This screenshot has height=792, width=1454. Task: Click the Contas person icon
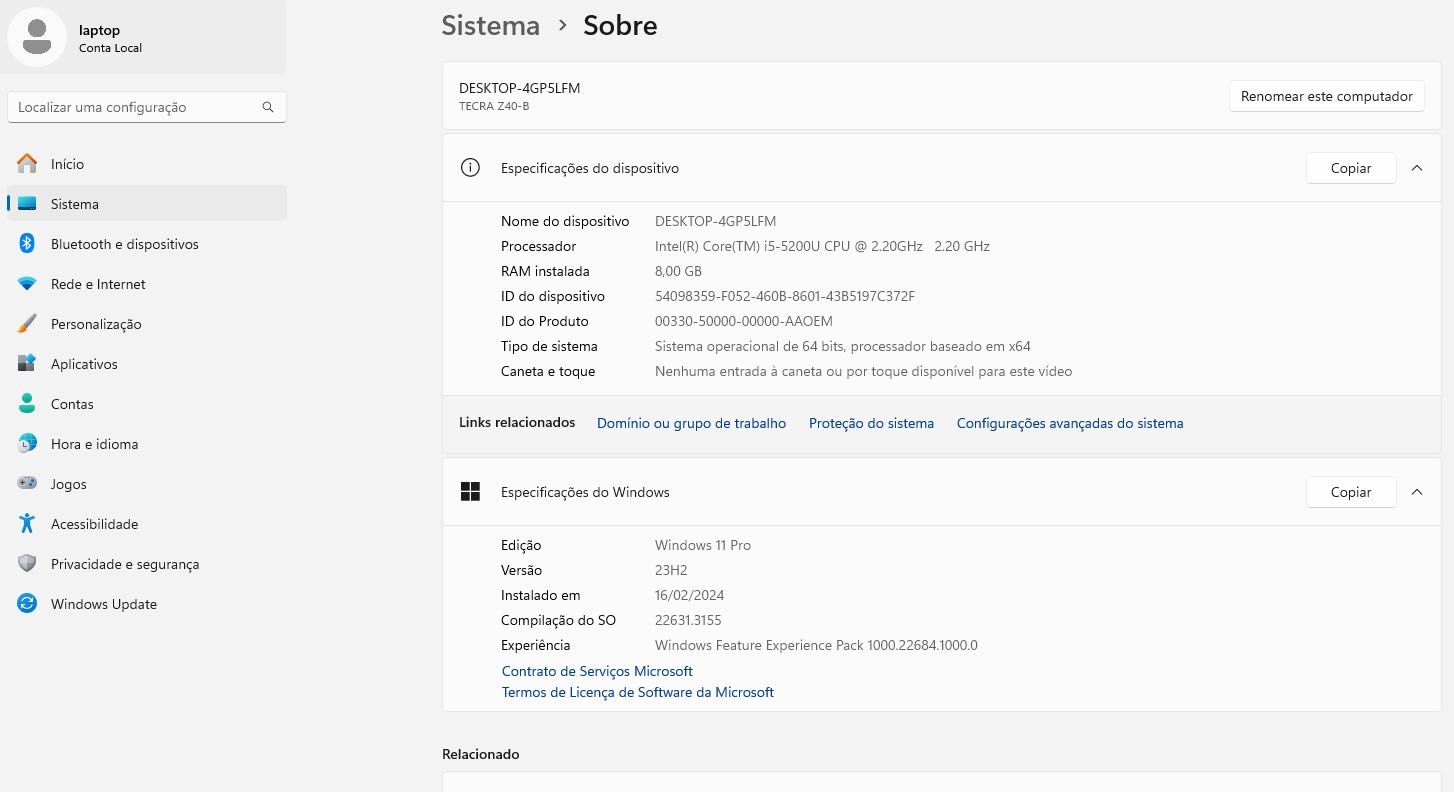click(27, 404)
